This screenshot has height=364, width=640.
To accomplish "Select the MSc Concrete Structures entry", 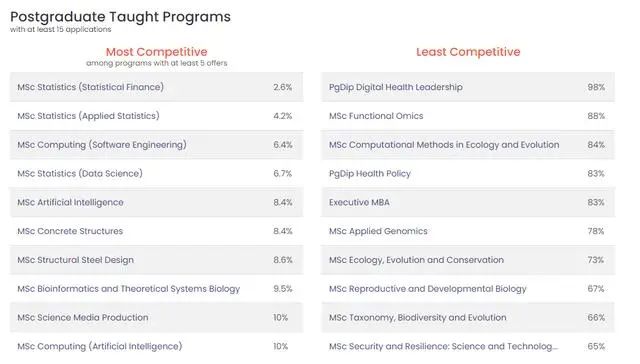I will [x=156, y=231].
